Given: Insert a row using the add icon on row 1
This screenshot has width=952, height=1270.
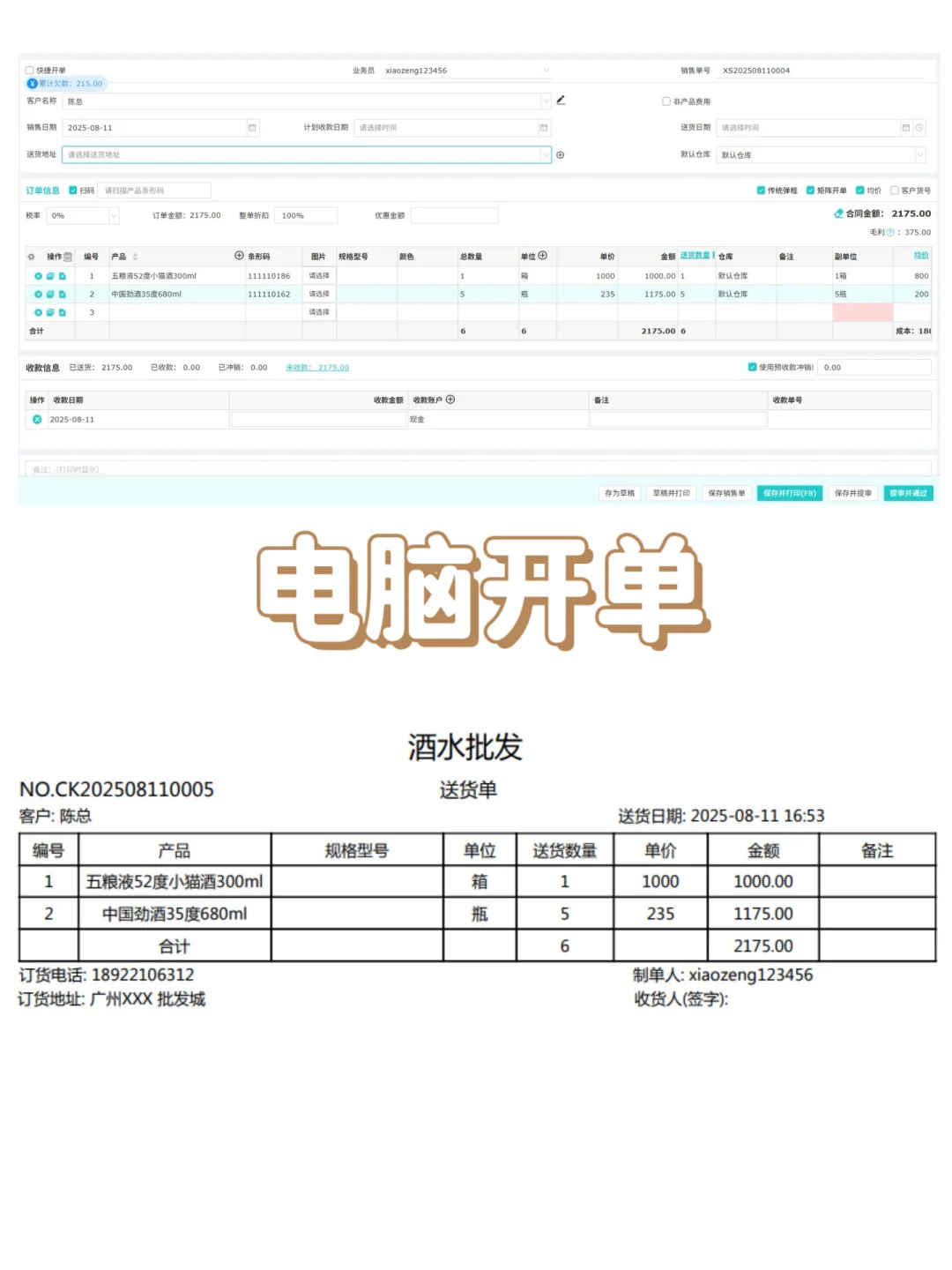Looking at the screenshot, I should (x=62, y=276).
